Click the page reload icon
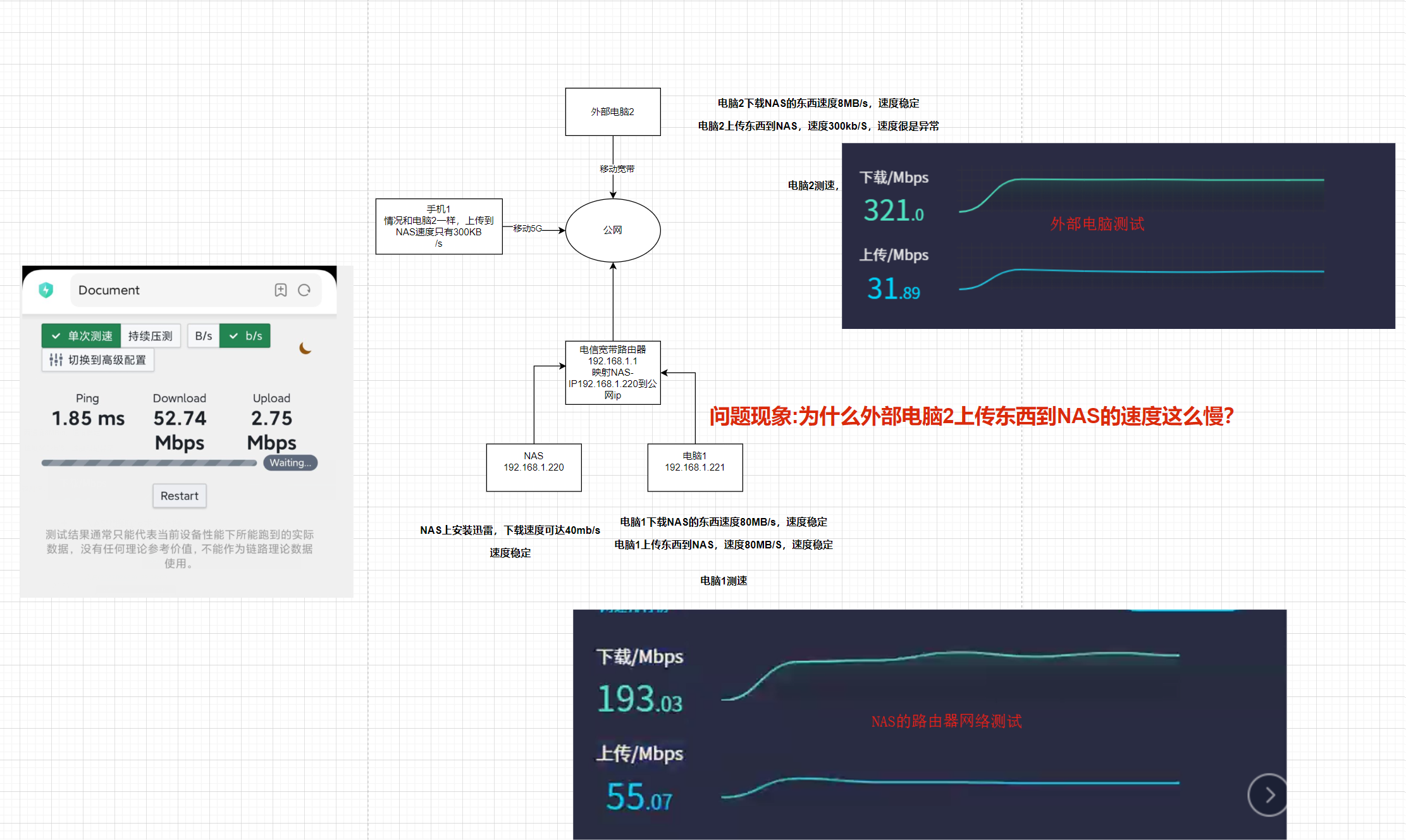Viewport: 1406px width, 840px height. [304, 290]
